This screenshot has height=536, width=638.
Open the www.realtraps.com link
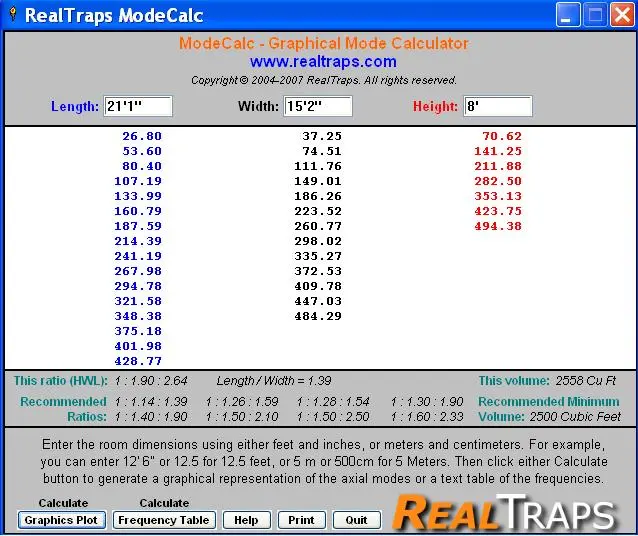(323, 62)
